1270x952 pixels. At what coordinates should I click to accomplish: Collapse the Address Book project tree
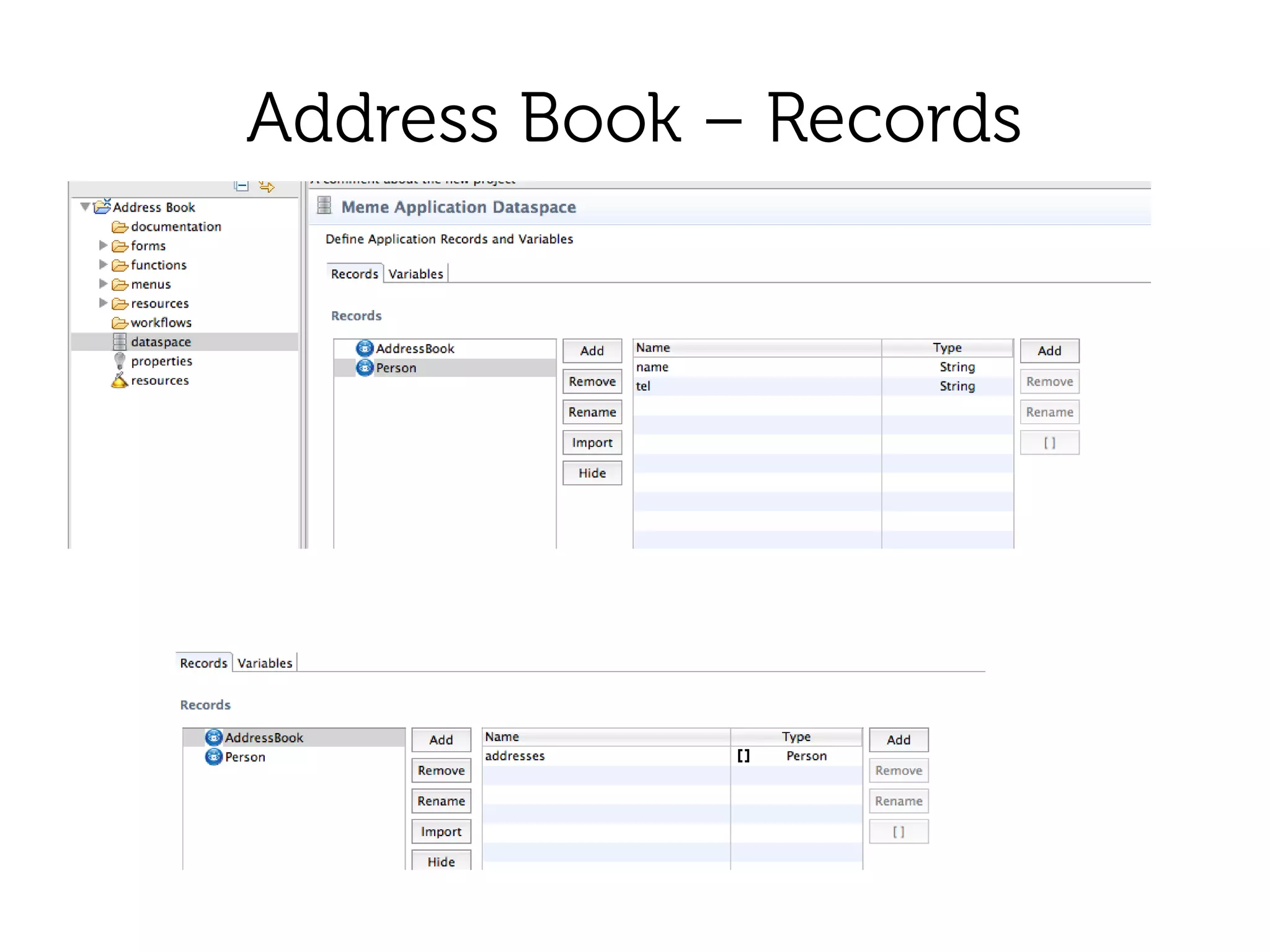[85, 207]
